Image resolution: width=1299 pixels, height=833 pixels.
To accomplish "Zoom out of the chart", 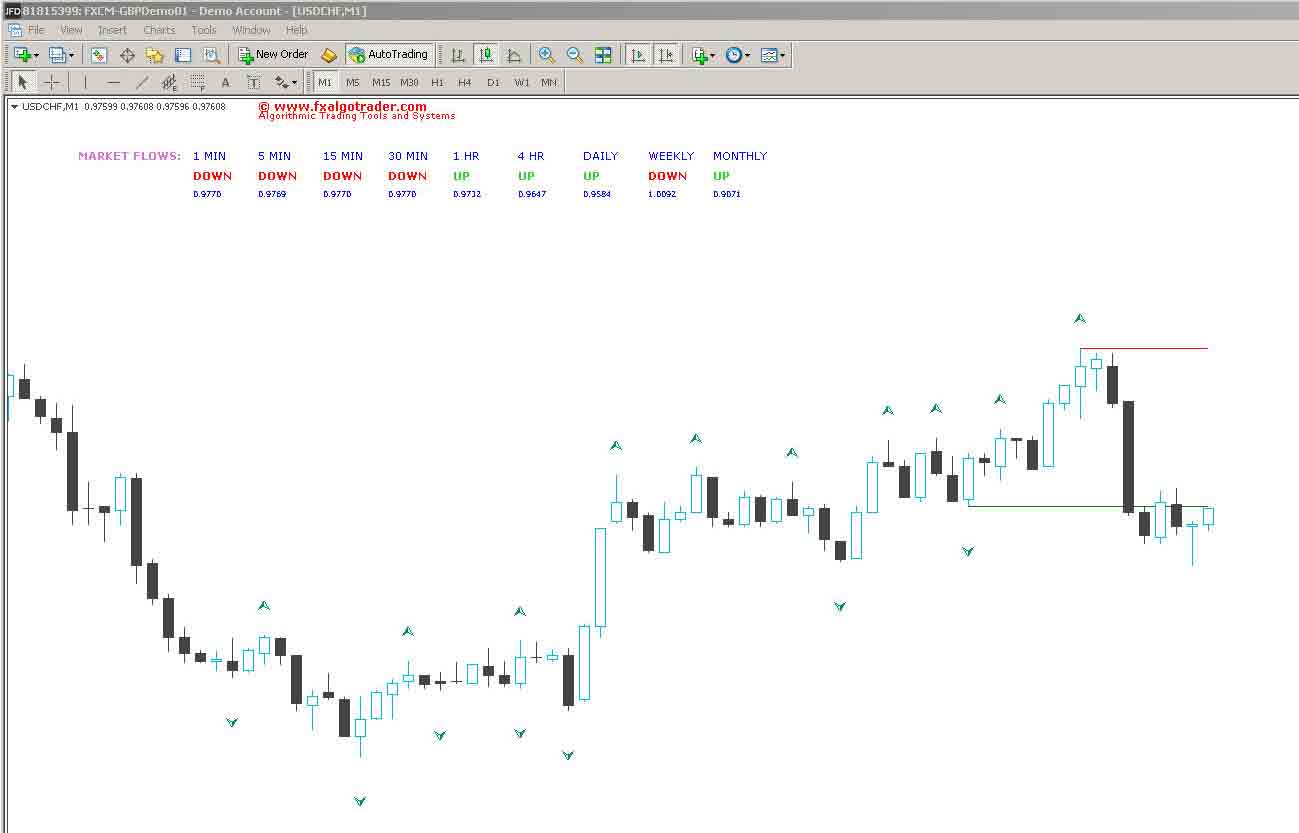I will coord(574,55).
